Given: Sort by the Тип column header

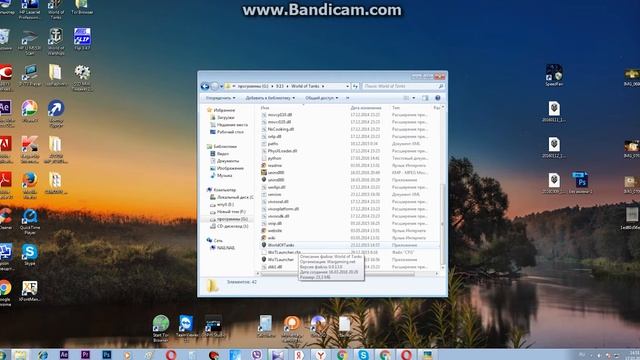Looking at the screenshot, I should point(396,108).
